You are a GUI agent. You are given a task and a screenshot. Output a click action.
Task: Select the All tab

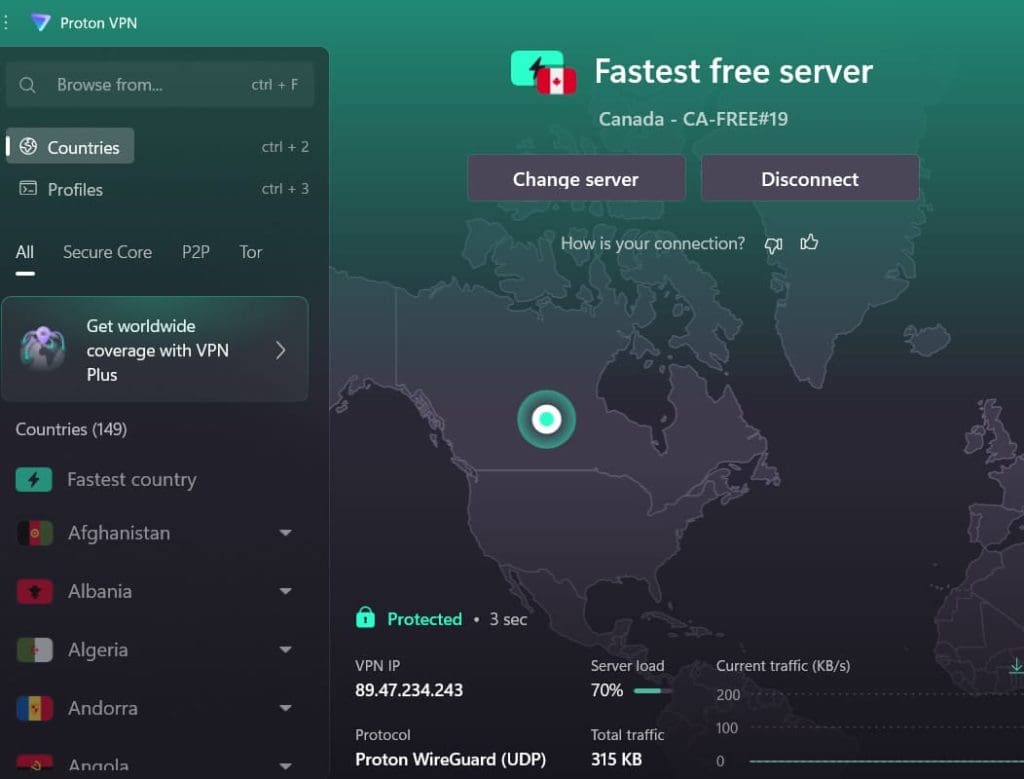(x=25, y=252)
